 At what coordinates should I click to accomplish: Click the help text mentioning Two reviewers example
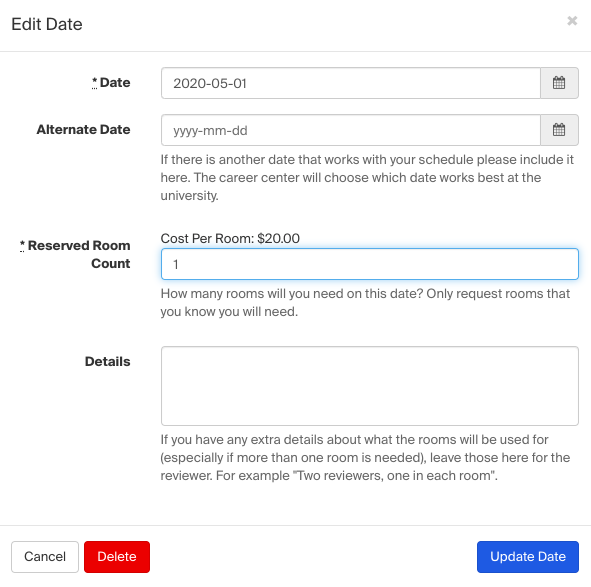365,458
